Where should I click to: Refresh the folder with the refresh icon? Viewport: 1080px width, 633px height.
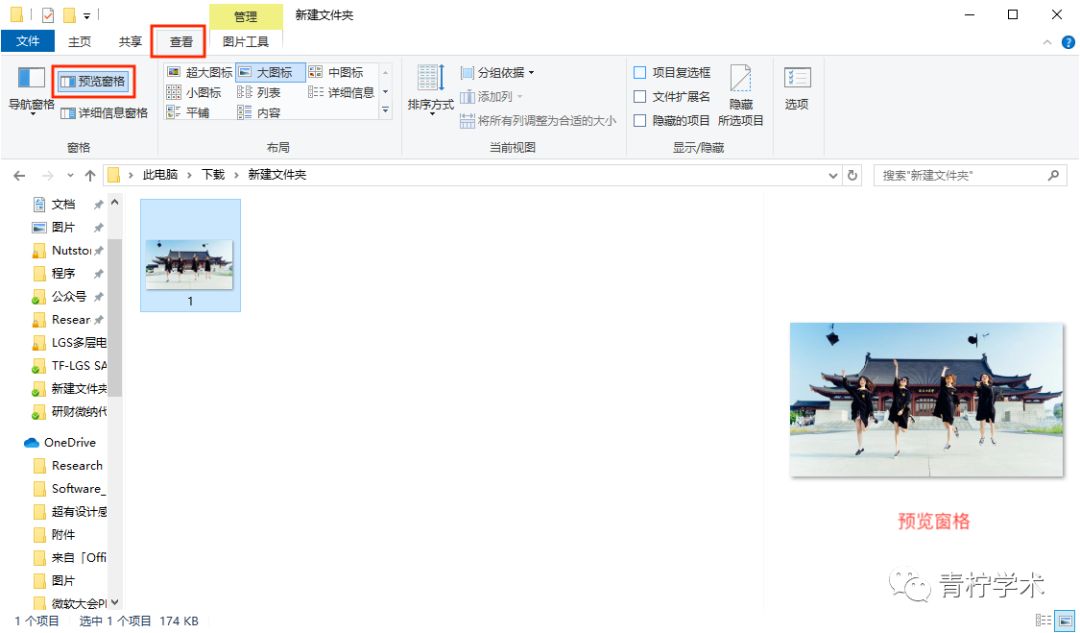(x=851, y=174)
